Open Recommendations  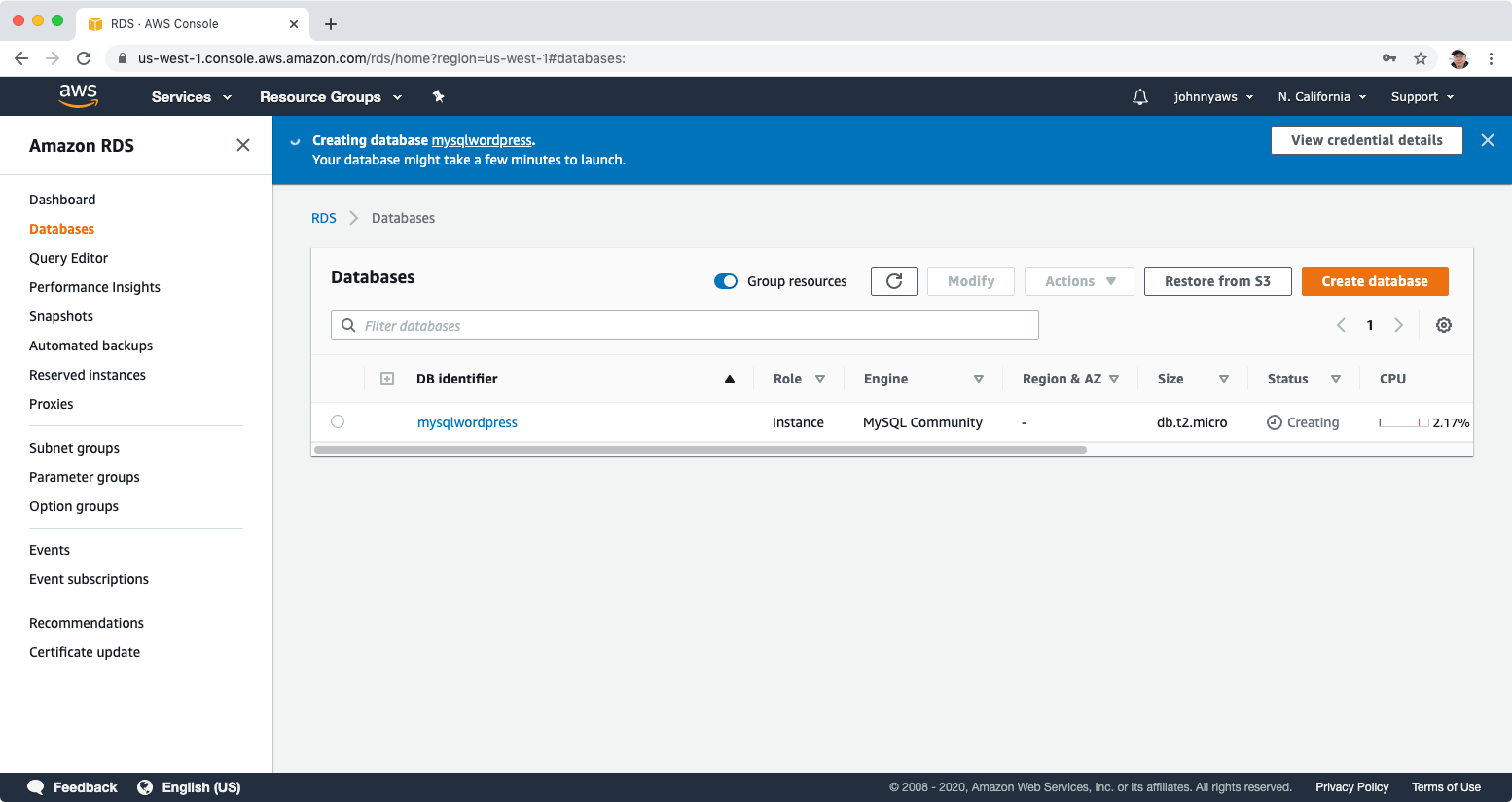pos(87,623)
